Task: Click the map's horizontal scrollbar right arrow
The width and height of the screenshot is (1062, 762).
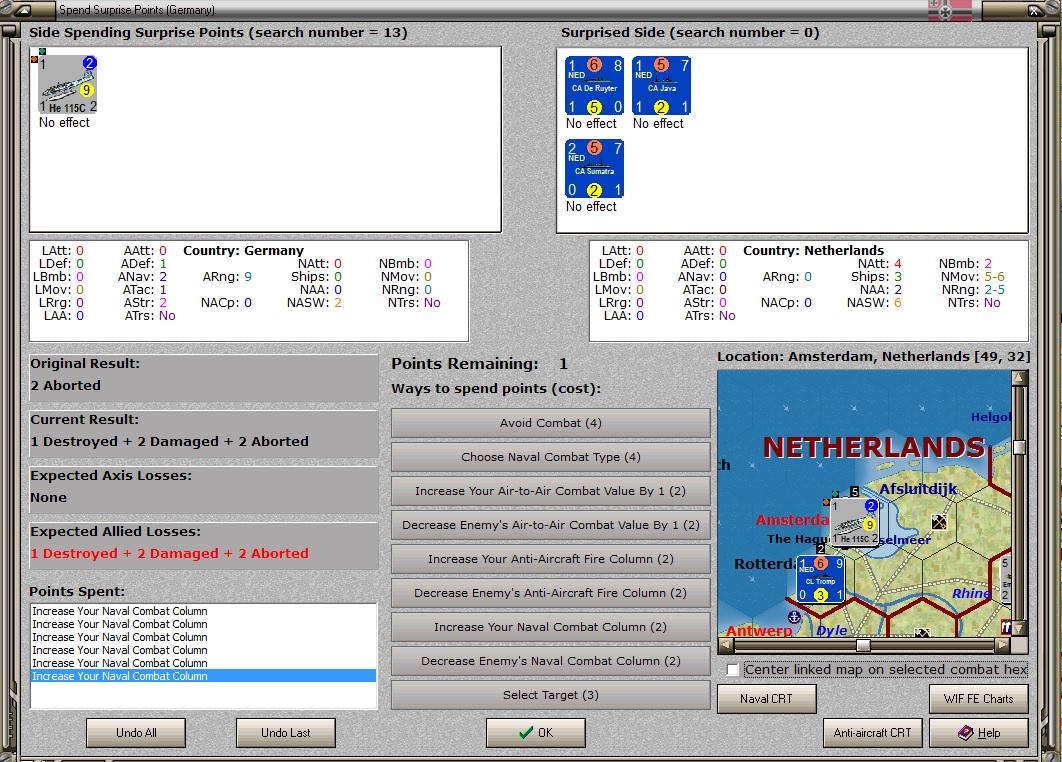Action: pos(1002,645)
